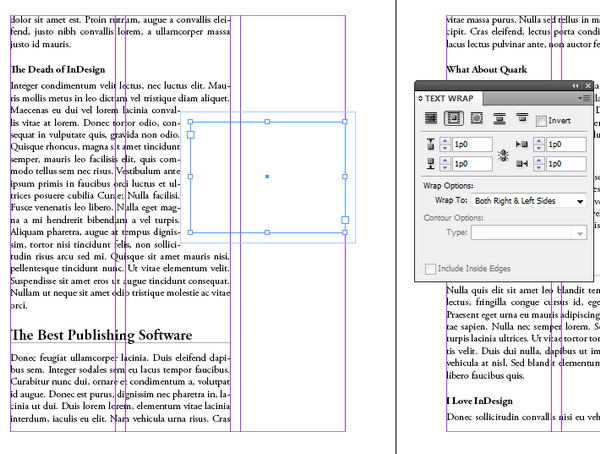Click heading 'The Best Publishing Software'
The height and width of the screenshot is (454, 600).
tap(101, 335)
